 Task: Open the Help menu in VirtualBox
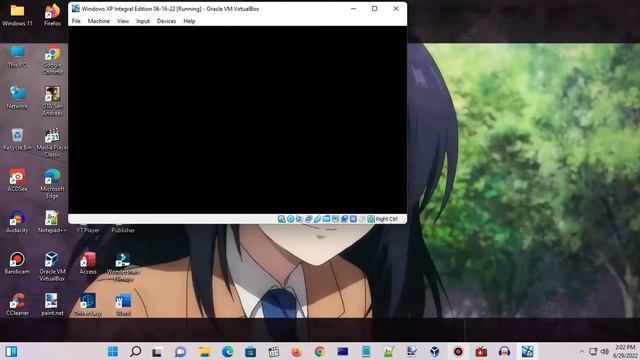coord(189,21)
